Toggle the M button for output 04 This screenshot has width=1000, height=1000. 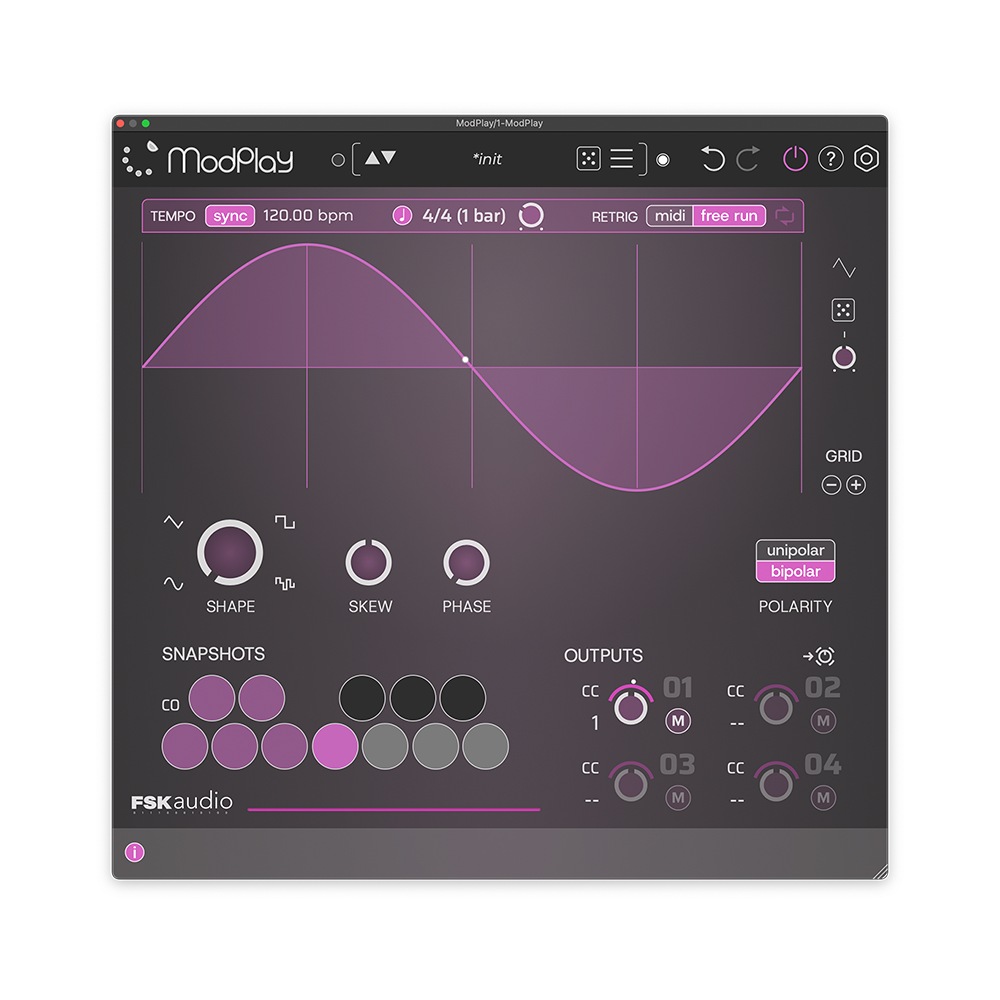pyautogui.click(x=823, y=798)
